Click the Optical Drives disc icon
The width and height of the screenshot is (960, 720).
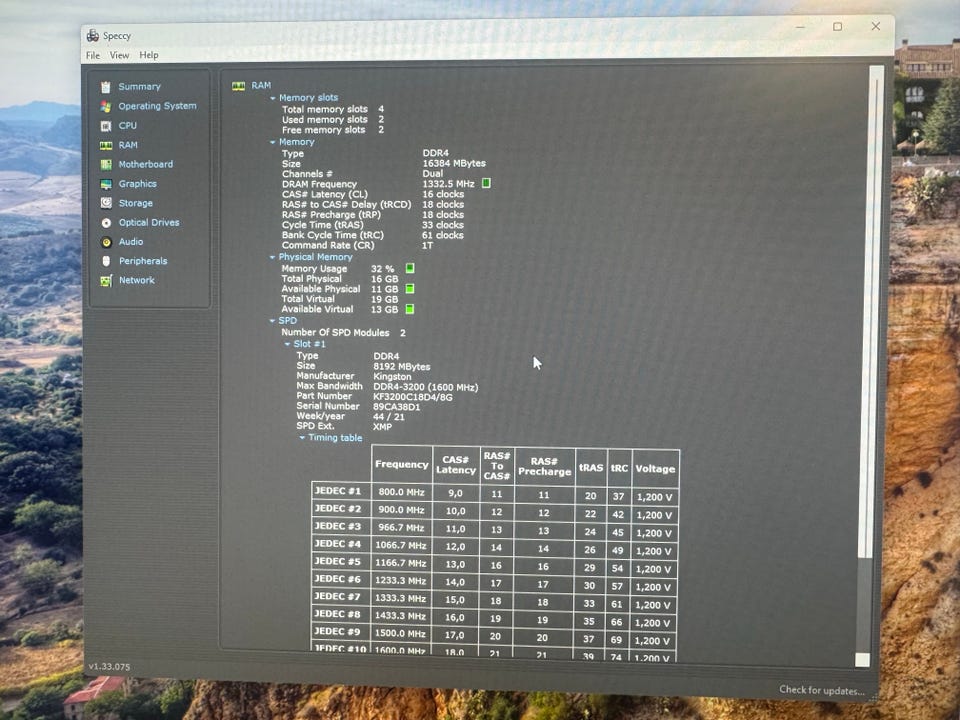[106, 223]
